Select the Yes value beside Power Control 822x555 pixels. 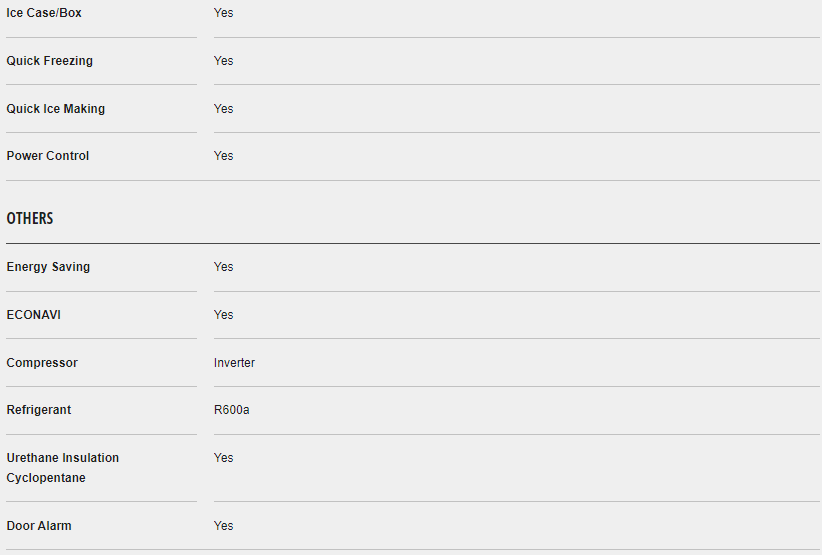(x=223, y=156)
